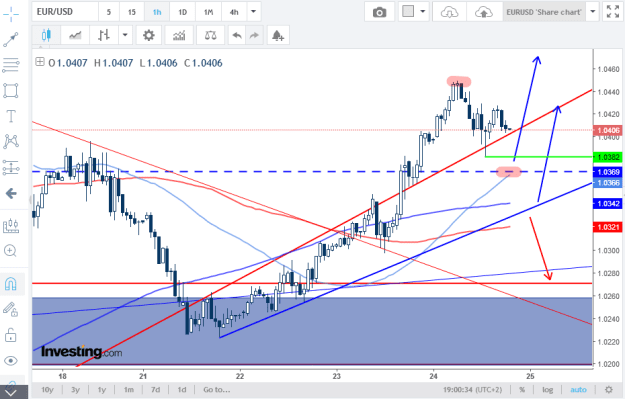
Task: Click the 19:00:34 (UTC+2) timezone clock
Action: 473,390
